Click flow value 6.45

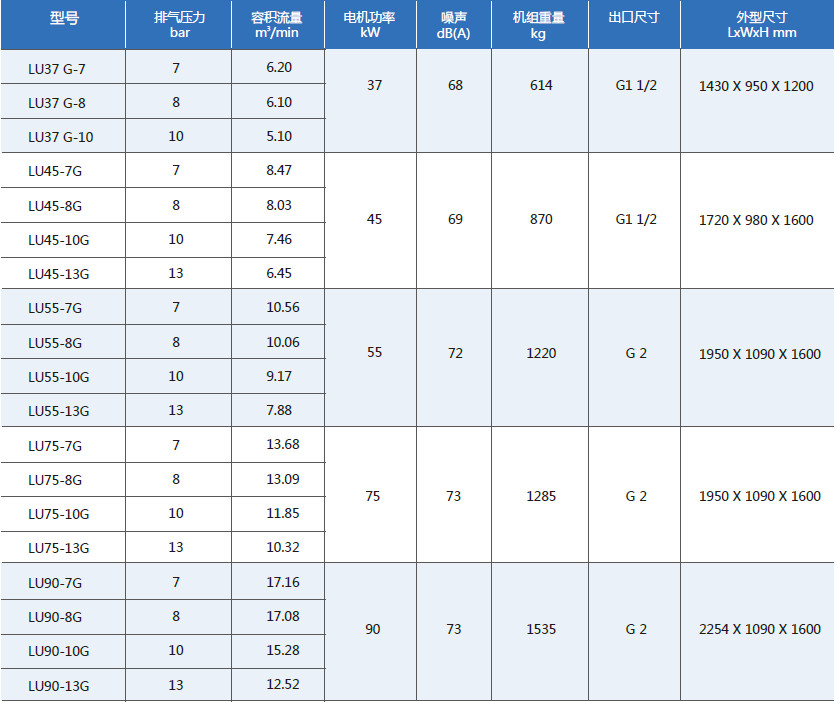click(279, 273)
